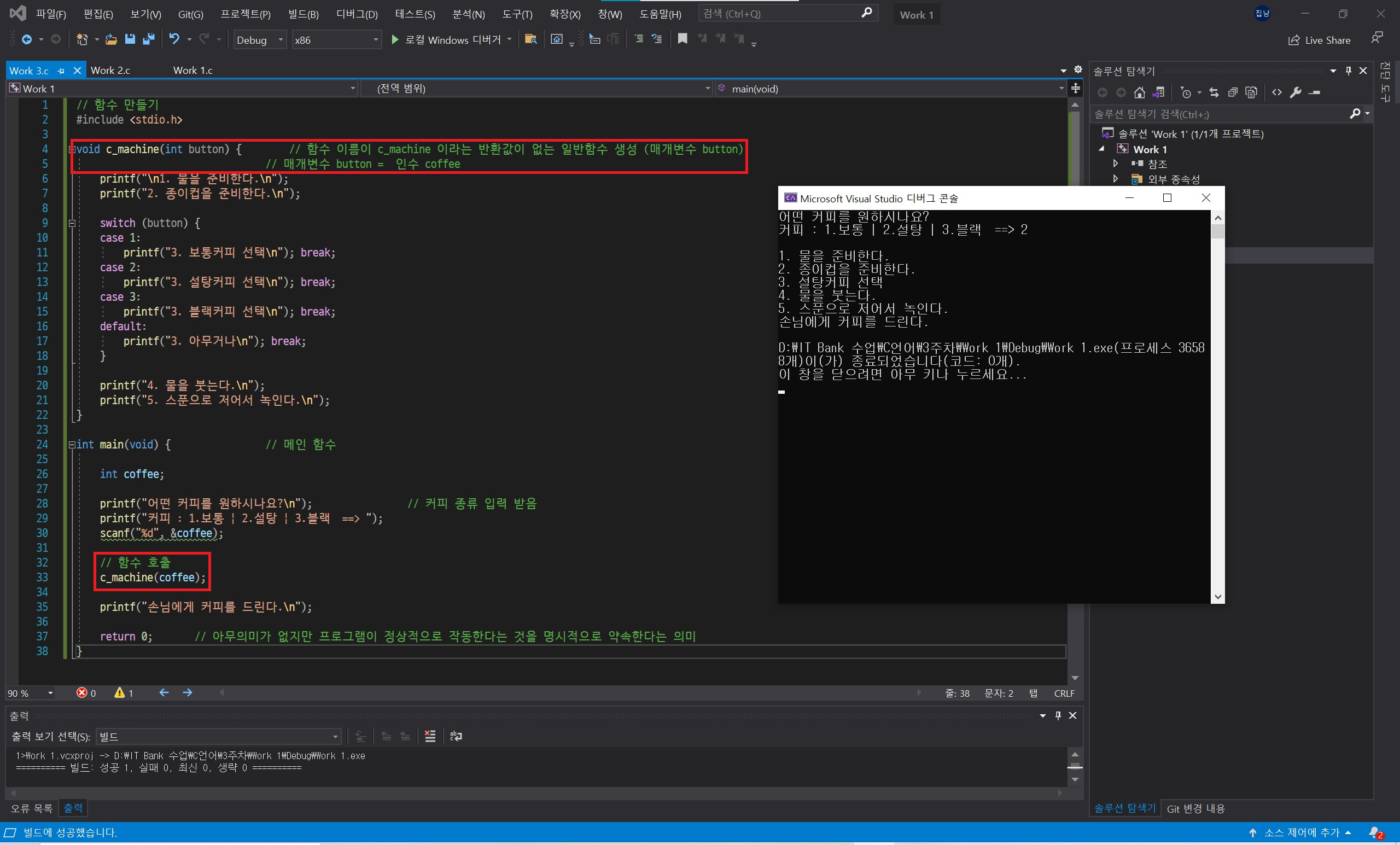
Task: Open the 디버그(D) menu
Action: 356,14
